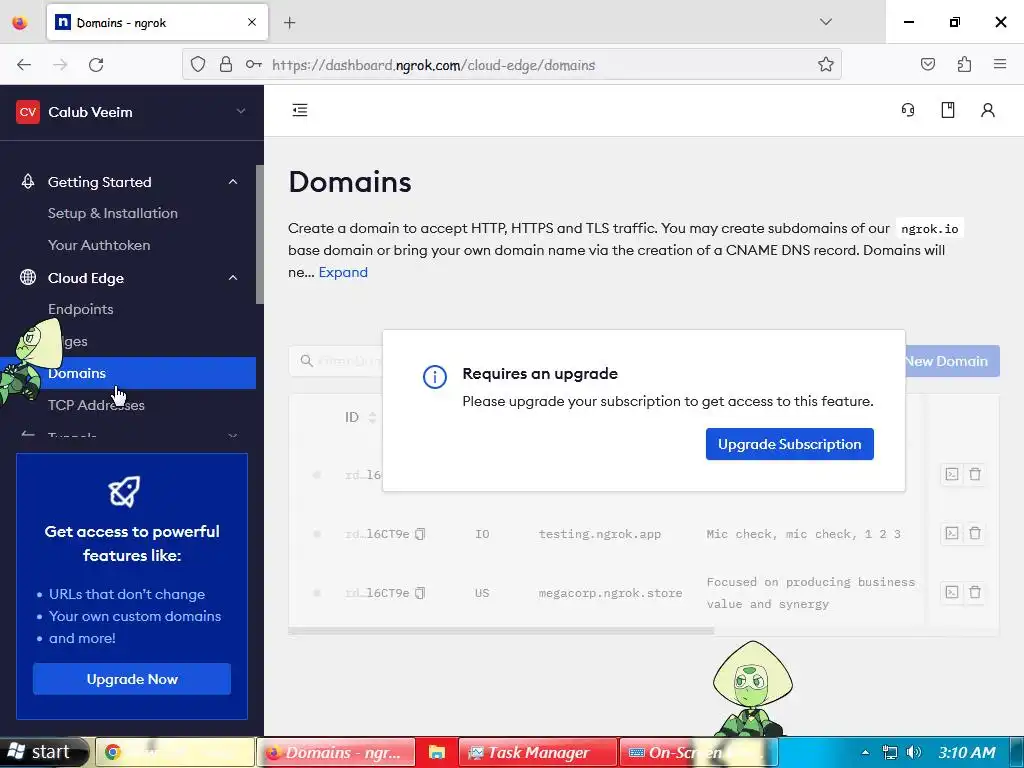Image resolution: width=1024 pixels, height=768 pixels.
Task: Click the testing.ngrok.app domain text
Action: click(599, 534)
